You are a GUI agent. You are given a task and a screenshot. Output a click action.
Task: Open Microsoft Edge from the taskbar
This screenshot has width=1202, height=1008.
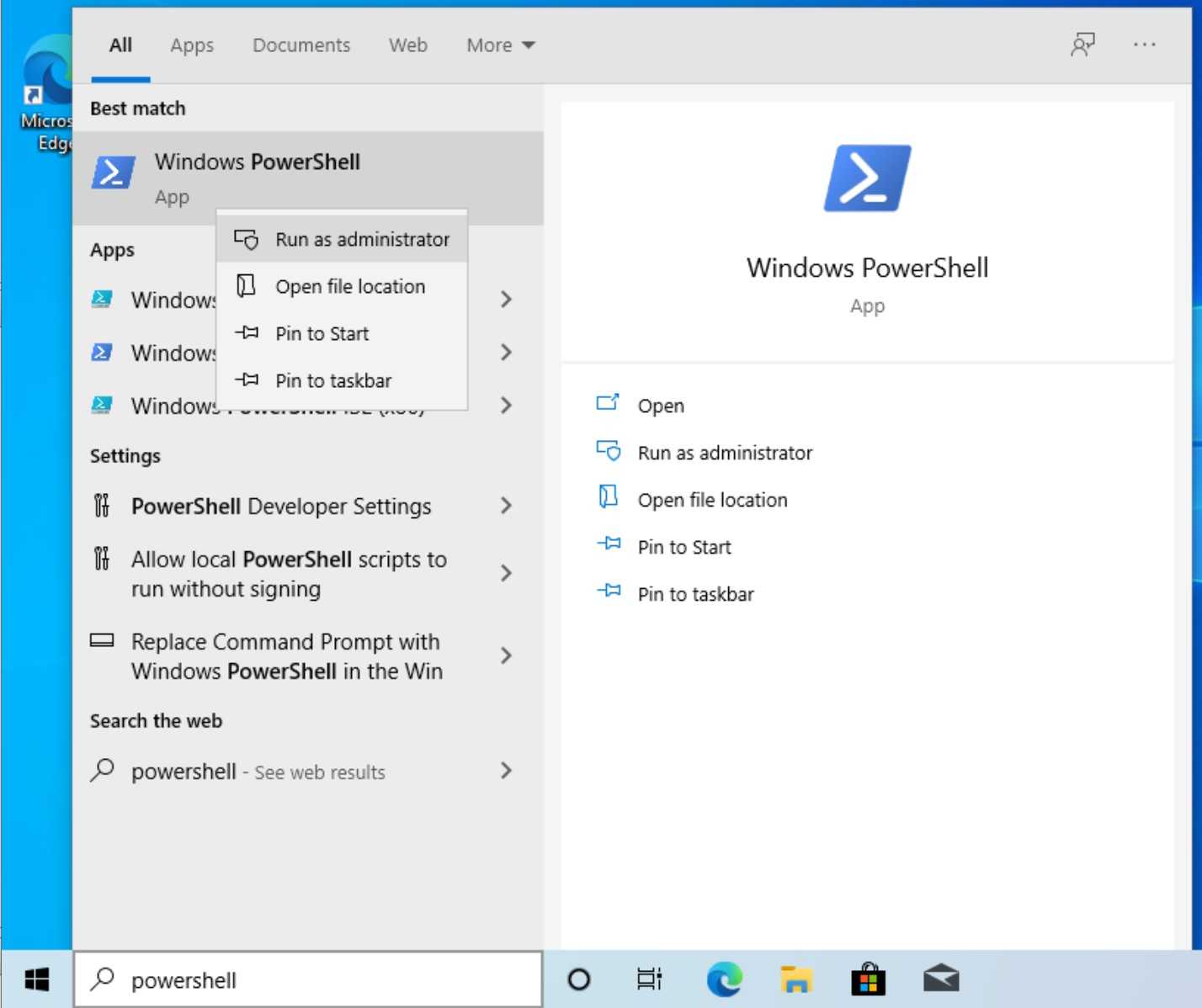tap(724, 979)
